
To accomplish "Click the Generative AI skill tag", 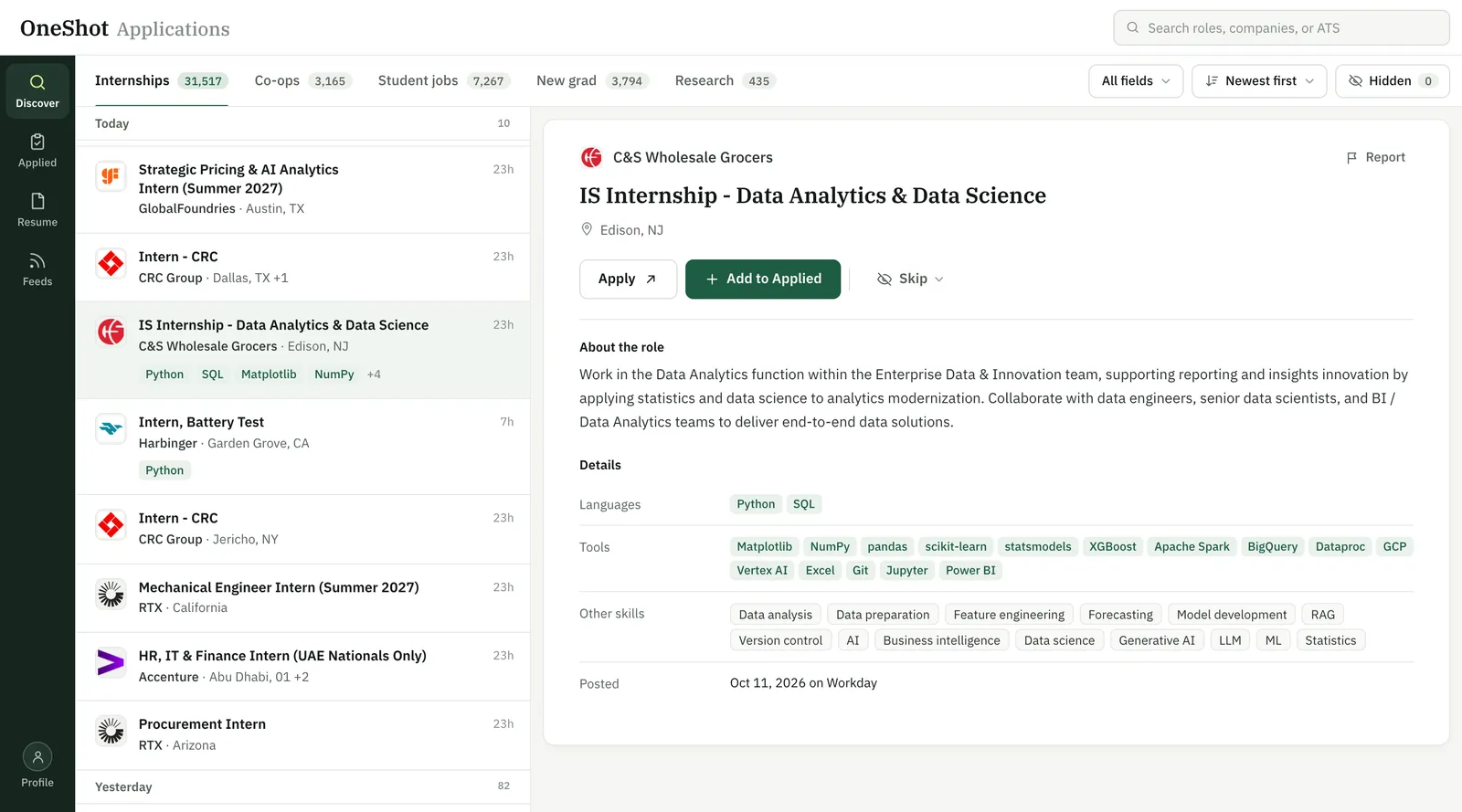I will tap(1157, 640).
